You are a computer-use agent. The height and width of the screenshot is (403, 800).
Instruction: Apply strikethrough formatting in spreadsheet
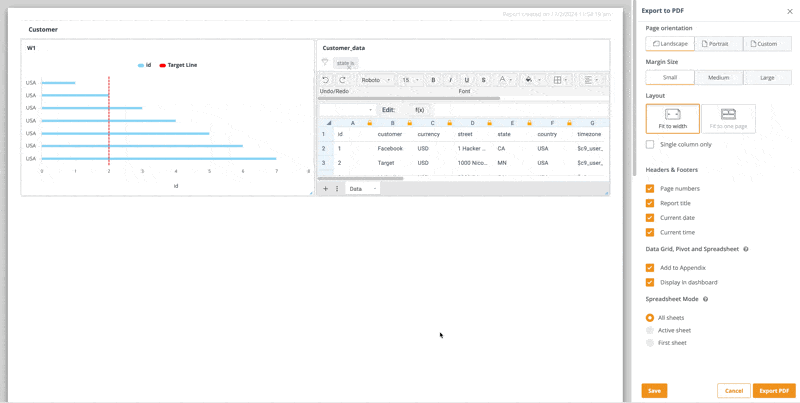pos(484,80)
